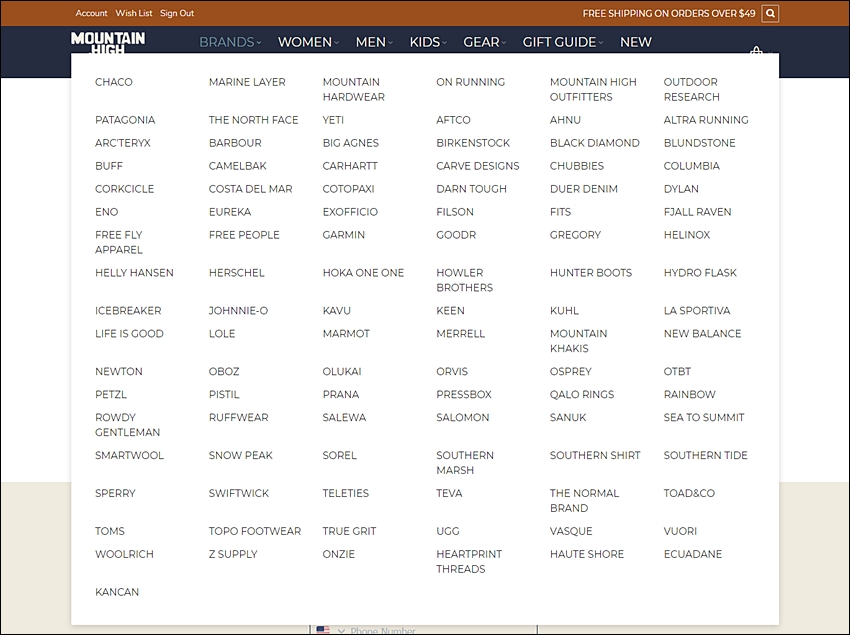
Task: Select The Normal Brand link
Action: [x=584, y=501]
